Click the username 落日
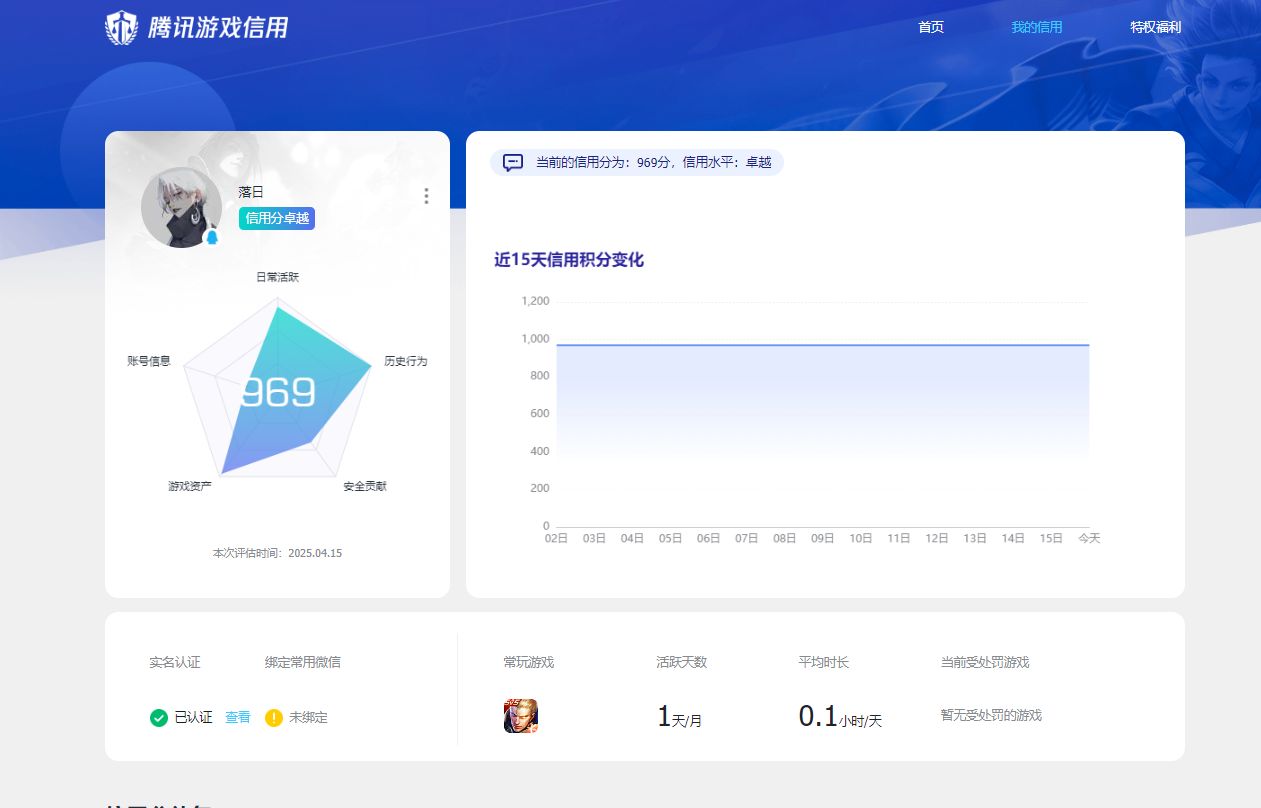 click(251, 192)
